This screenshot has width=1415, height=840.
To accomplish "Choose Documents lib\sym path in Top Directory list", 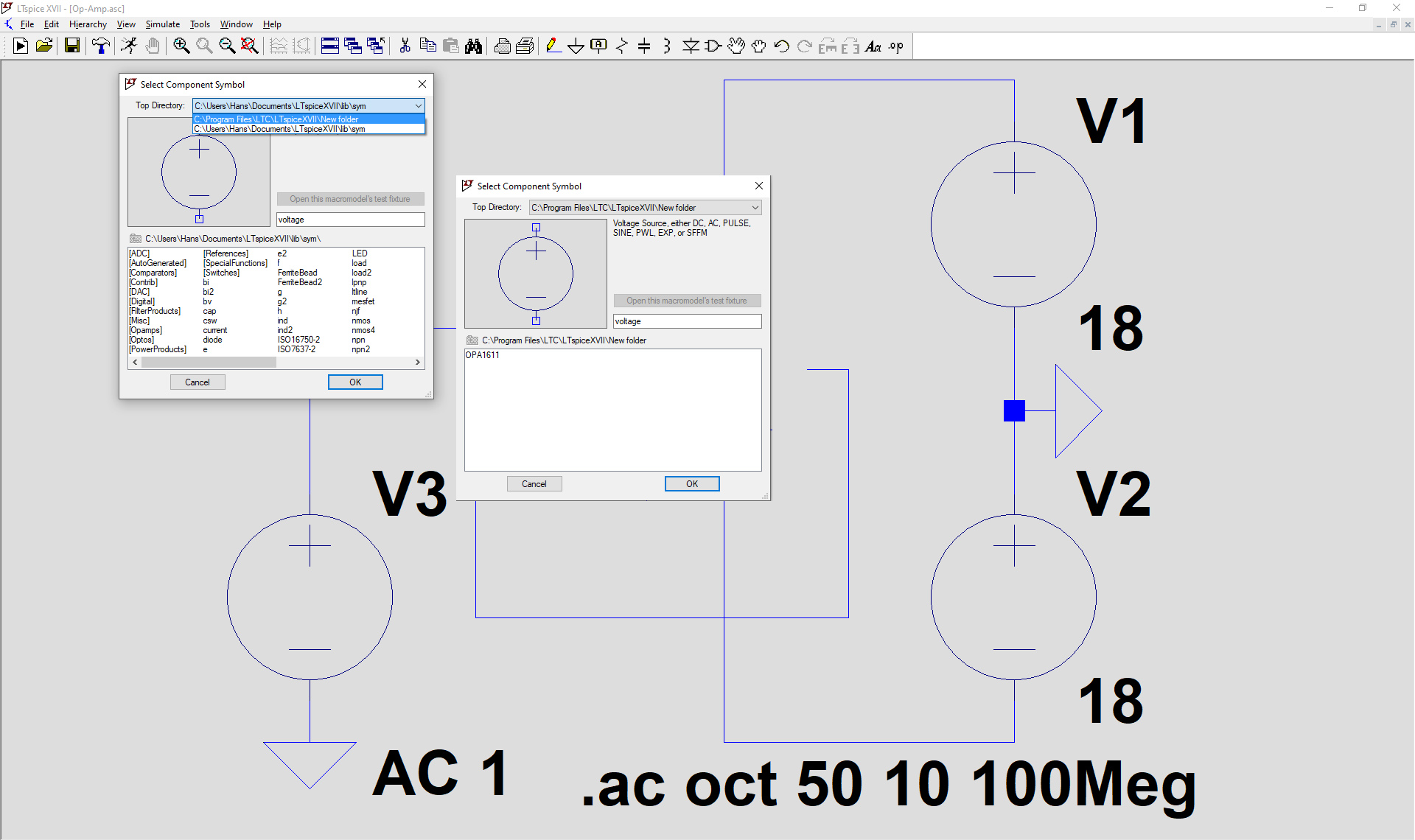I will point(309,129).
